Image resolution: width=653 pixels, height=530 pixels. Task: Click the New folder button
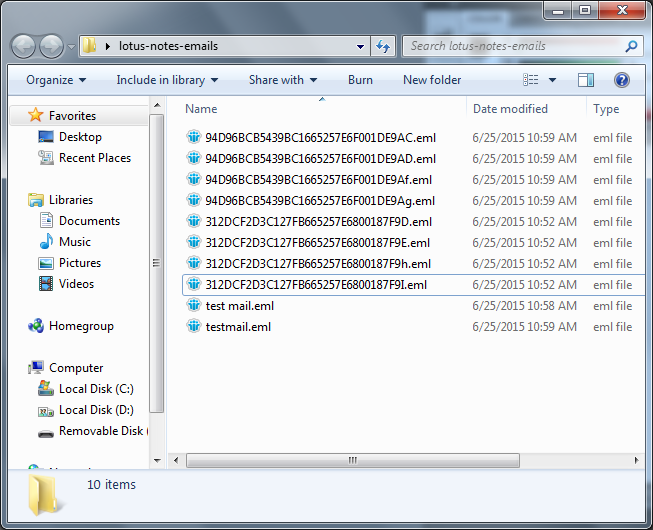click(432, 80)
